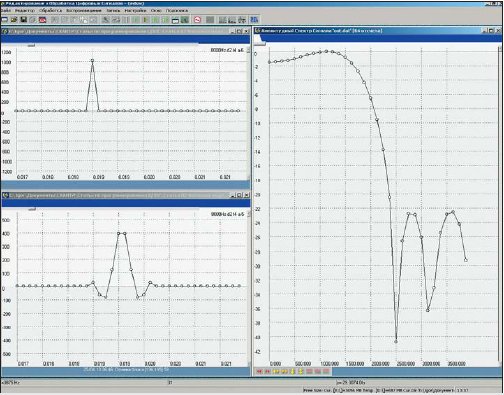
Task: Click the yellow horizontal arrows icon below spectrum
Action: [276, 371]
